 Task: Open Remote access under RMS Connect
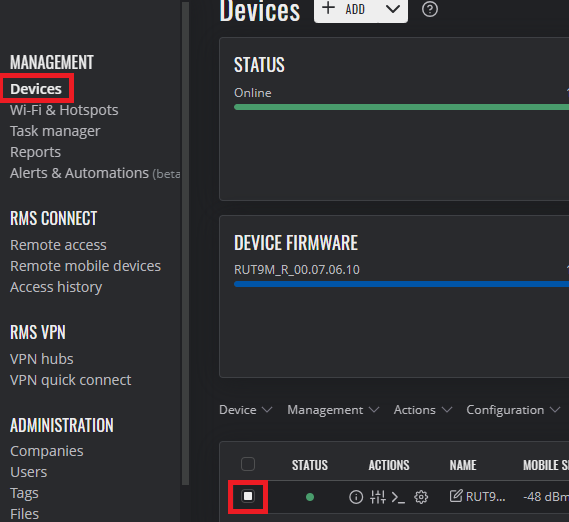point(58,245)
